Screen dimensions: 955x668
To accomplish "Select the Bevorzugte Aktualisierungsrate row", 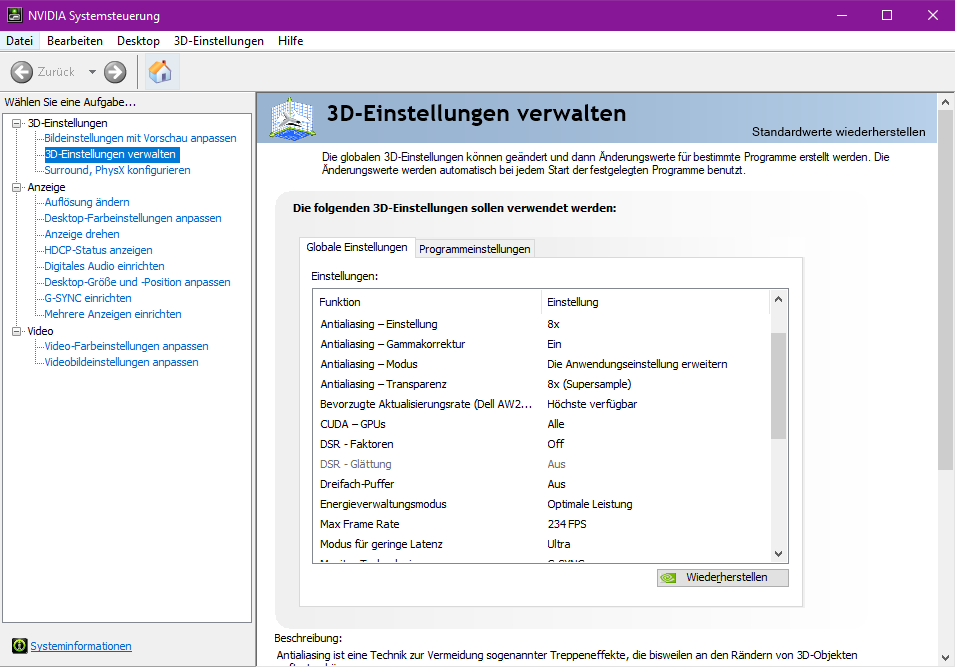I will 541,404.
